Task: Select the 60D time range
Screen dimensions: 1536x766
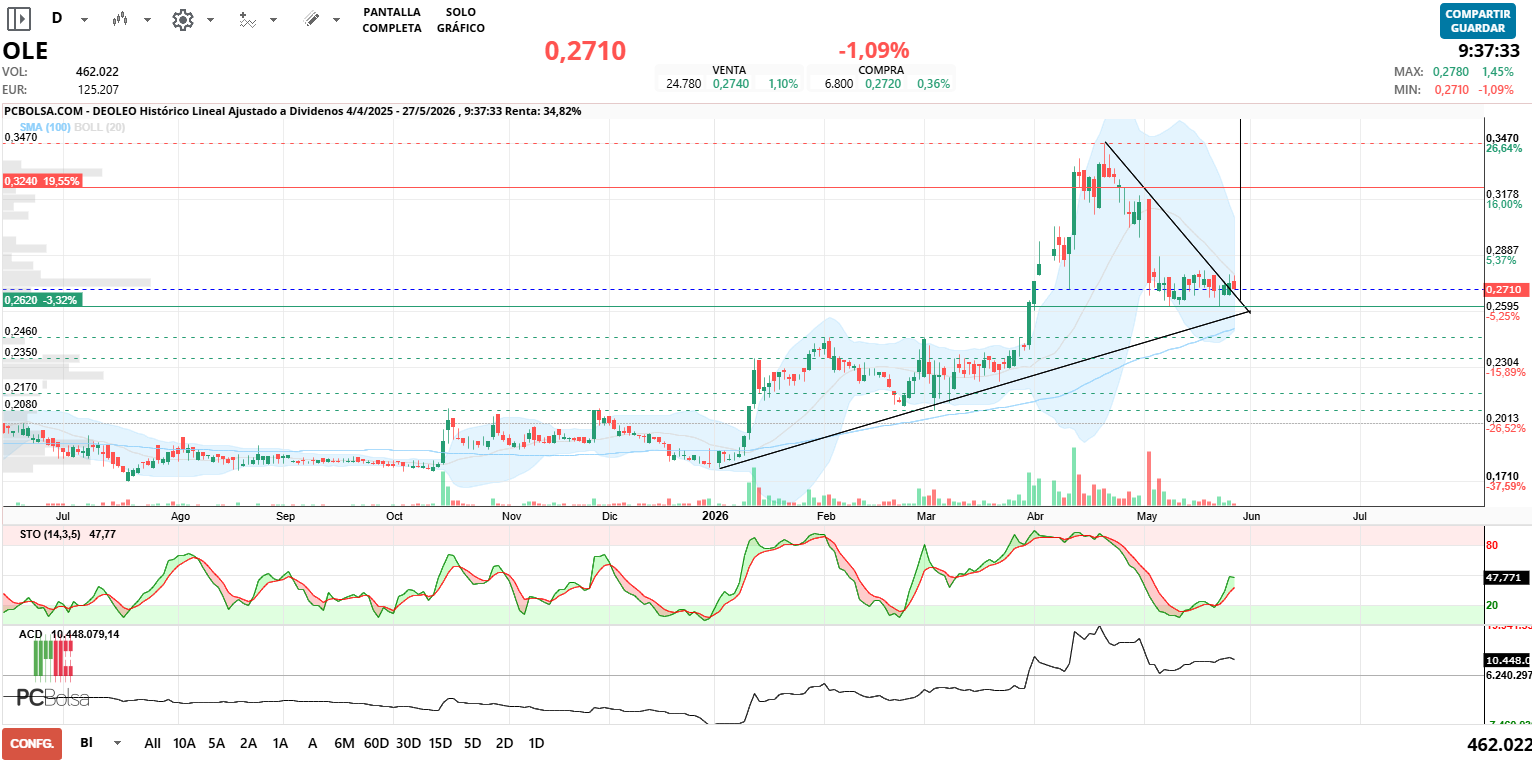Action: (376, 743)
